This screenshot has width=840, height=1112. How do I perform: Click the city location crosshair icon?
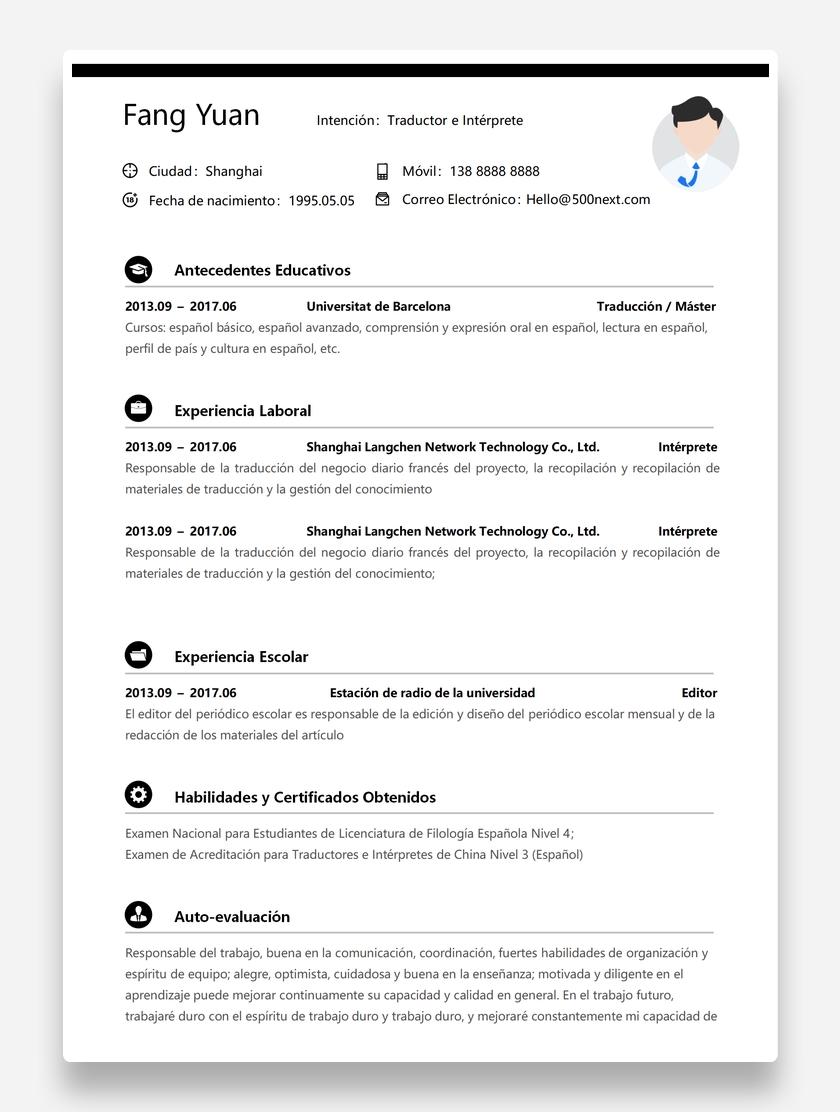tap(130, 171)
